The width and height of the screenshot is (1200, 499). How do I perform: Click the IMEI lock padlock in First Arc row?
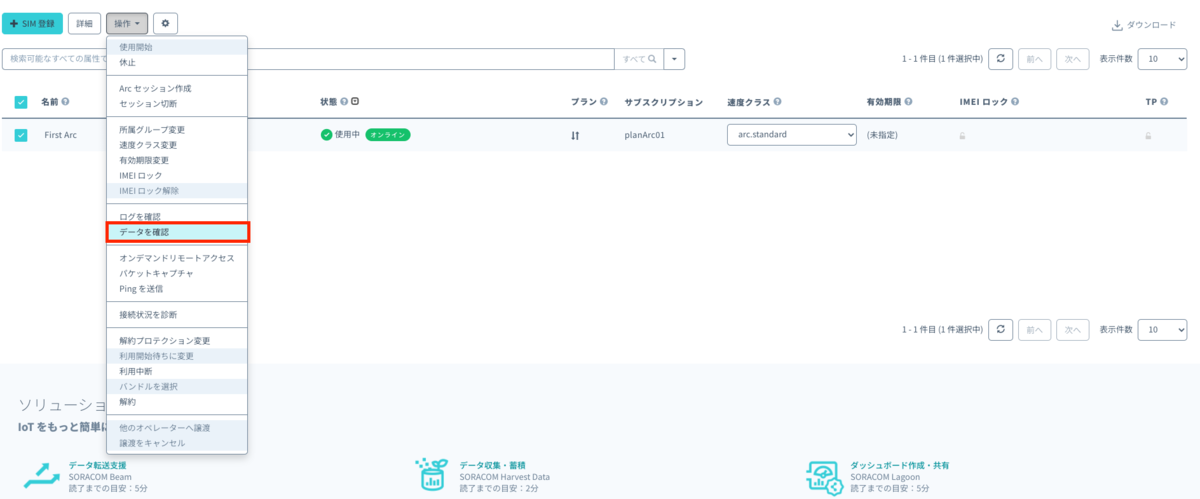(962, 135)
